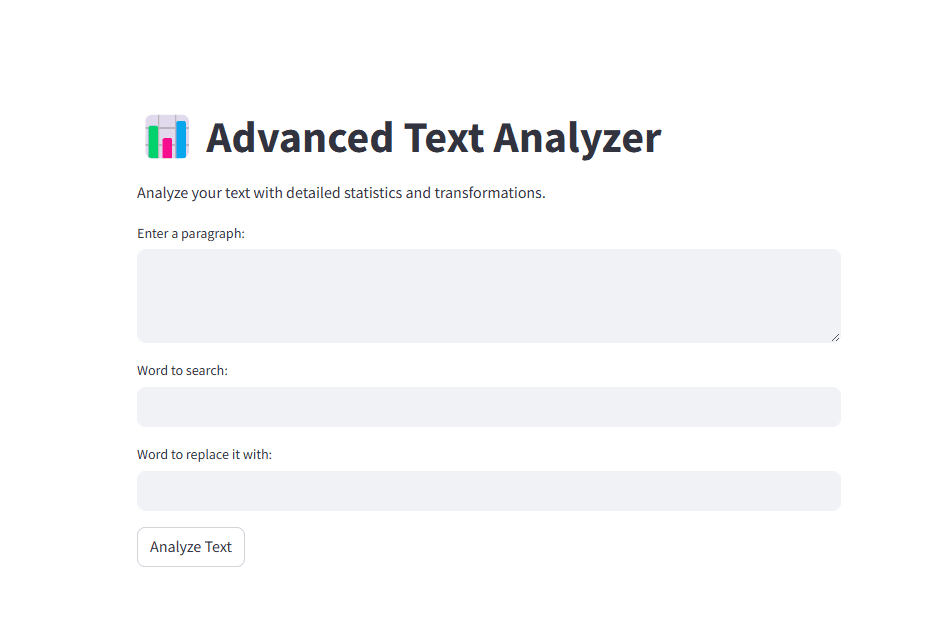Click the textarea resize handle at its corner
The image size is (943, 626).
coord(836,337)
